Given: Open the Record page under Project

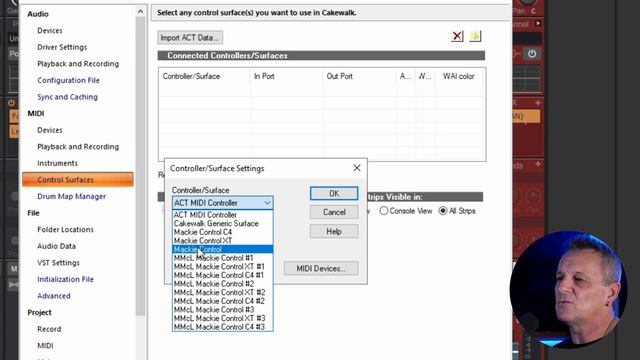Looking at the screenshot, I should tap(49, 329).
